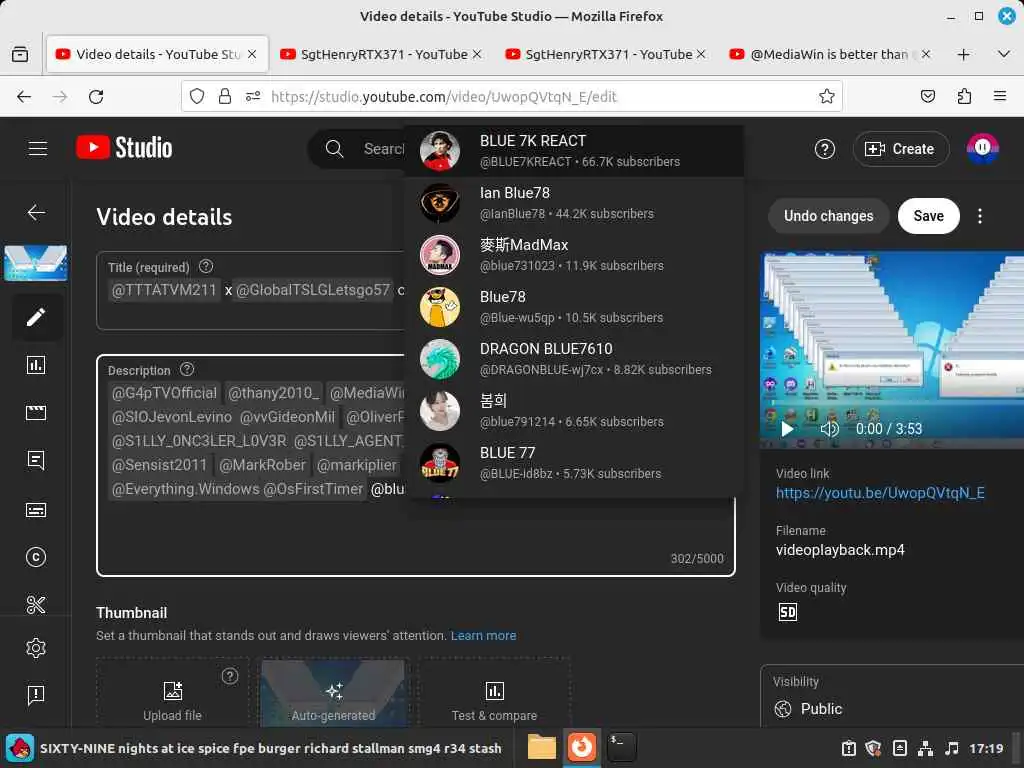Open the Visibility Public setting
This screenshot has width=1024, height=768.
892,697
